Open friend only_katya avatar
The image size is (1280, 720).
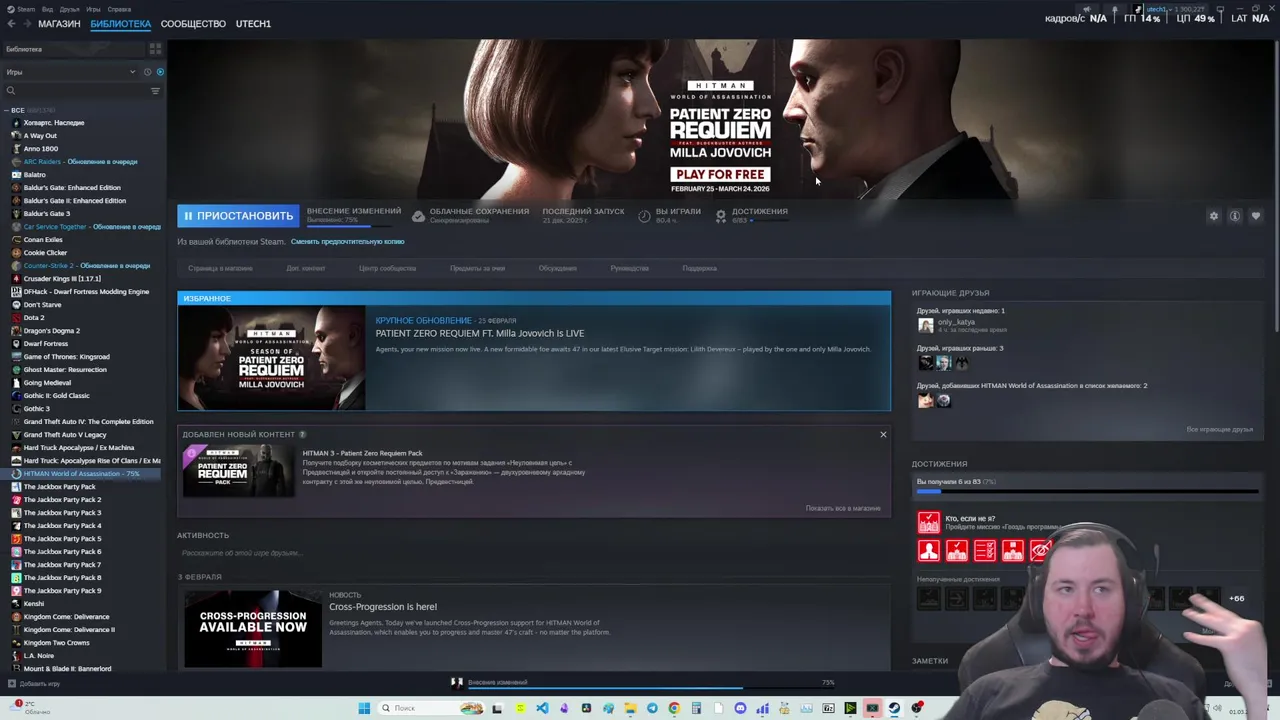point(926,325)
